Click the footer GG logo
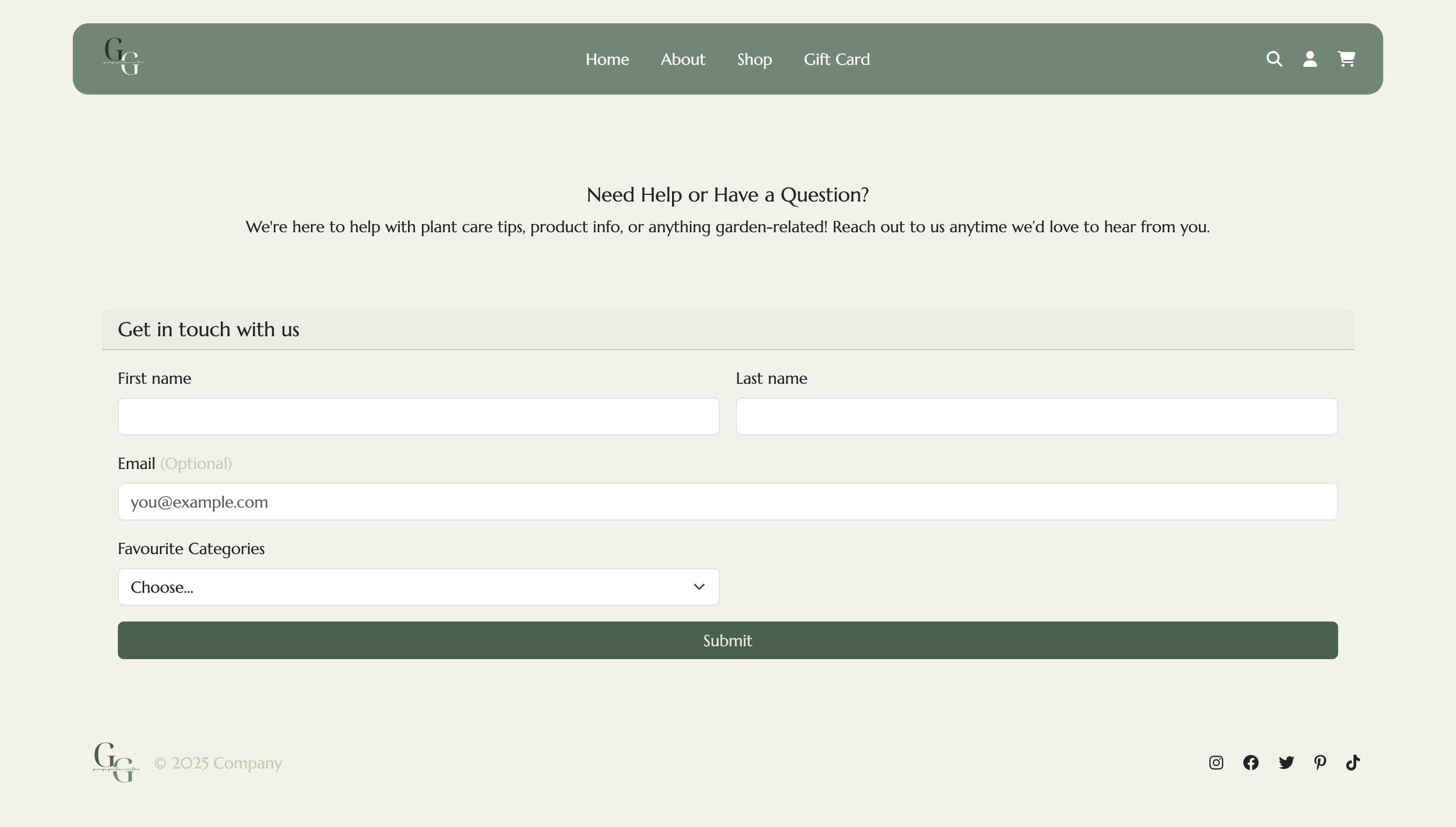 click(116, 762)
